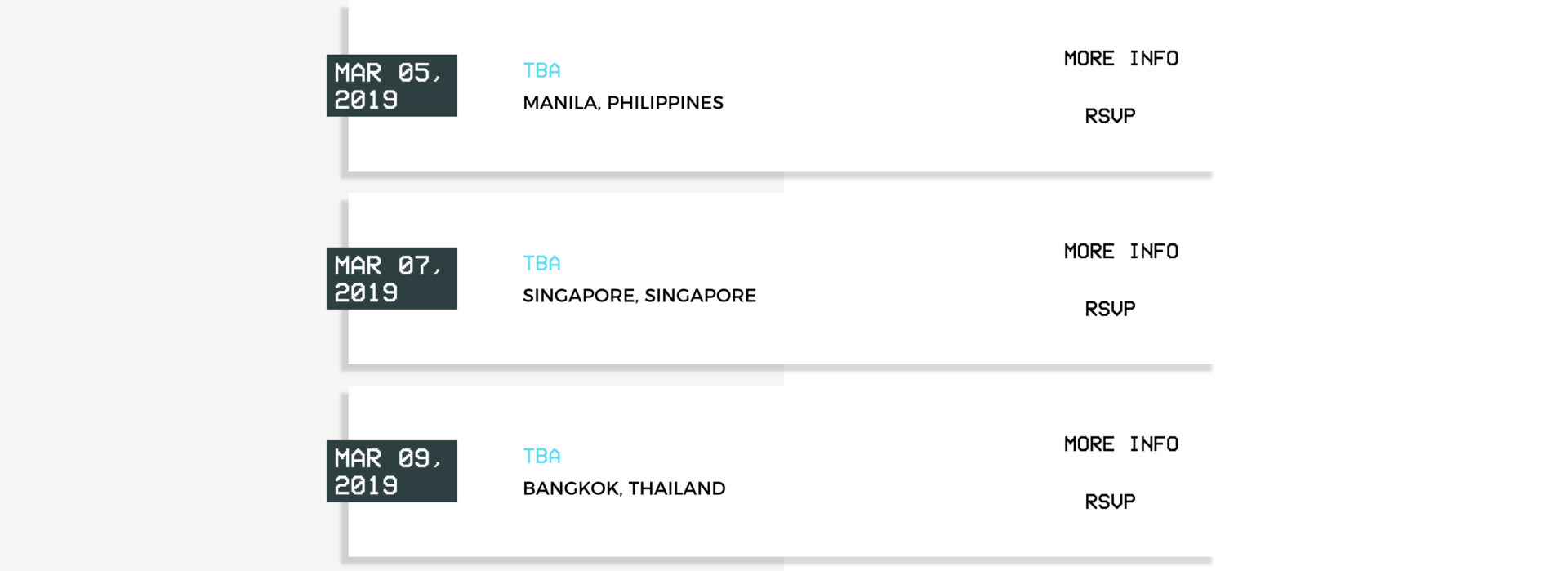Click the 2019 year on the Manila date badge

(x=366, y=100)
